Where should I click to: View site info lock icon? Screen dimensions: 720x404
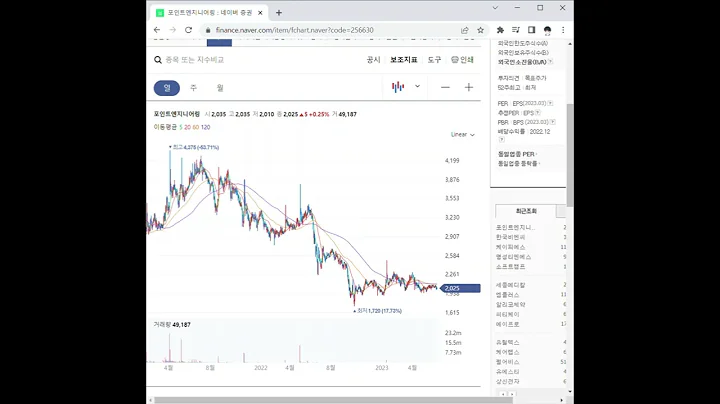(x=208, y=30)
